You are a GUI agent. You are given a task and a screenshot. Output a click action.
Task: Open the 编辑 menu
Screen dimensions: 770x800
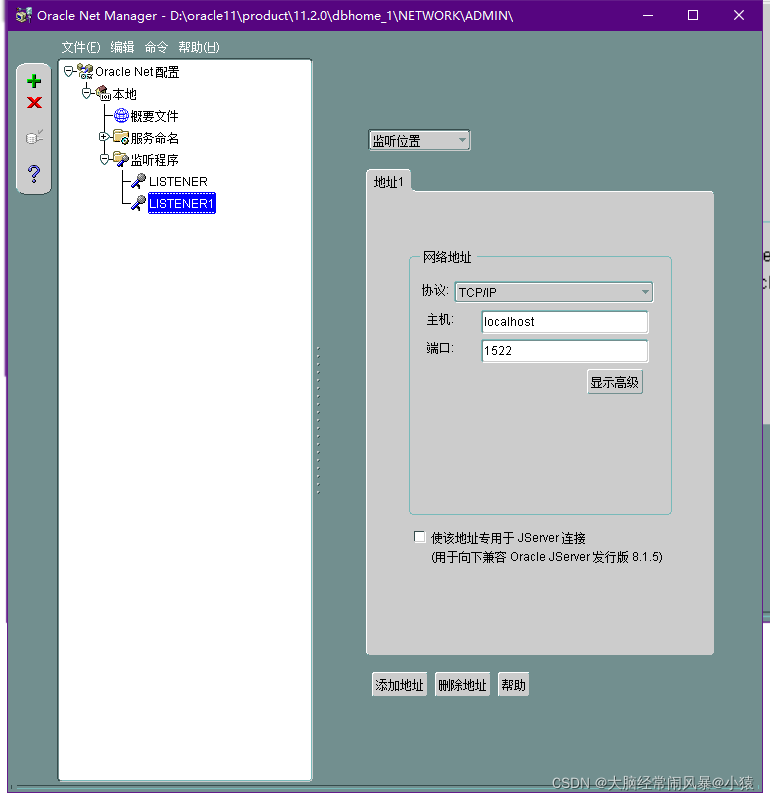pyautogui.click(x=122, y=47)
